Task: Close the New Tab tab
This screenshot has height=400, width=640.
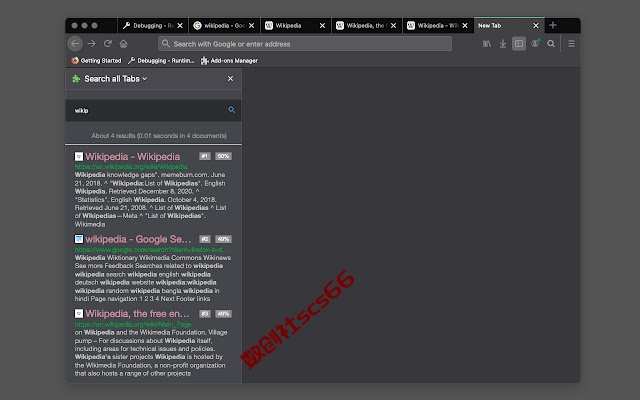Action: [x=536, y=25]
